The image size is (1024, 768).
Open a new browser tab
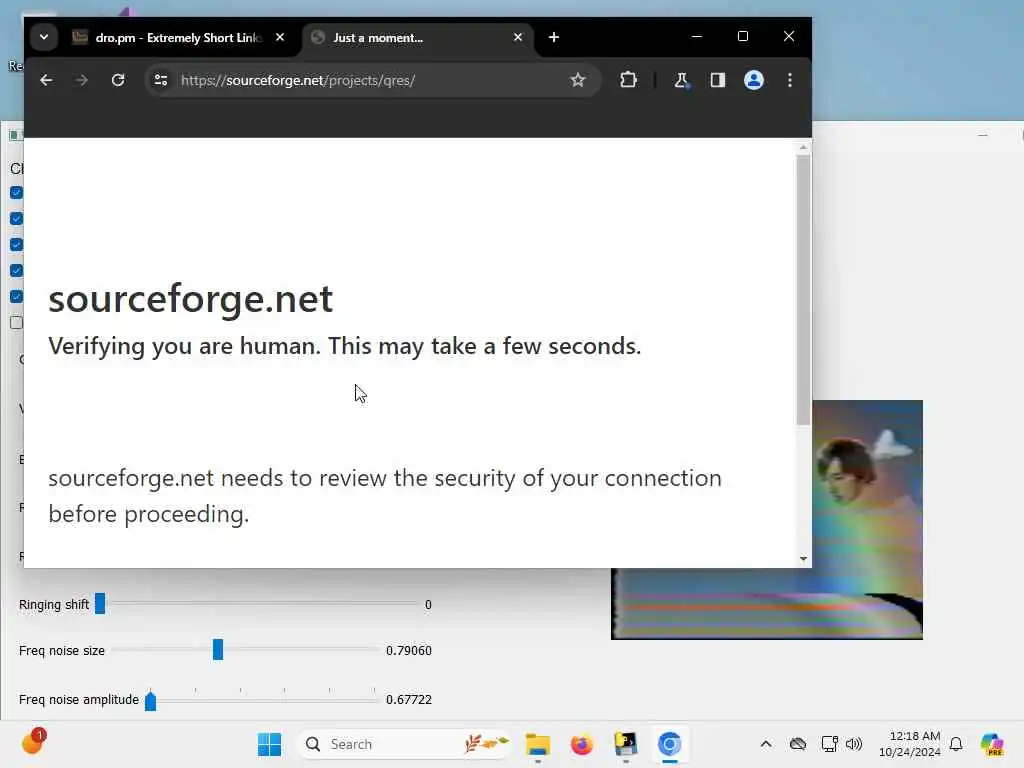[x=554, y=37]
